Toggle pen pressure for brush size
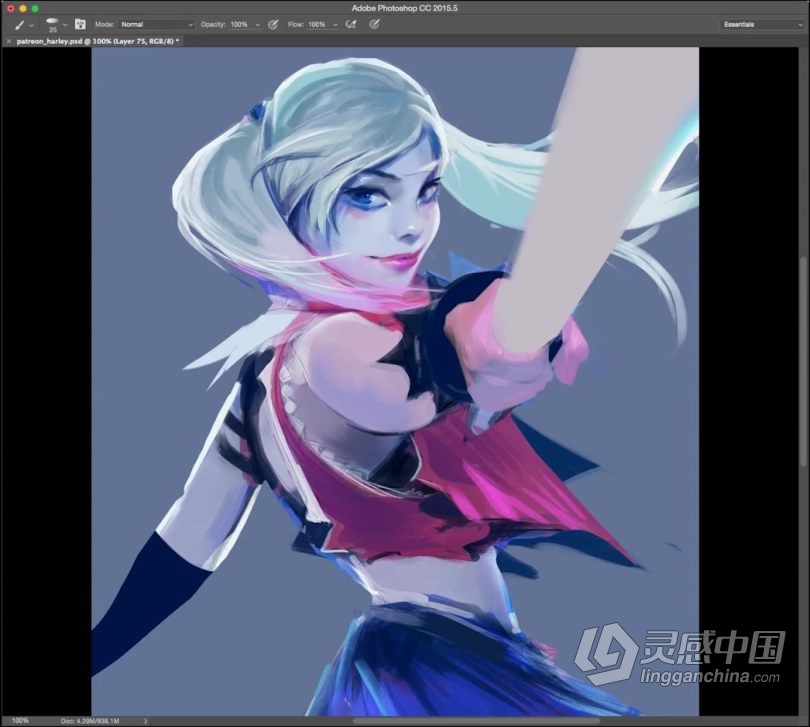 point(375,24)
